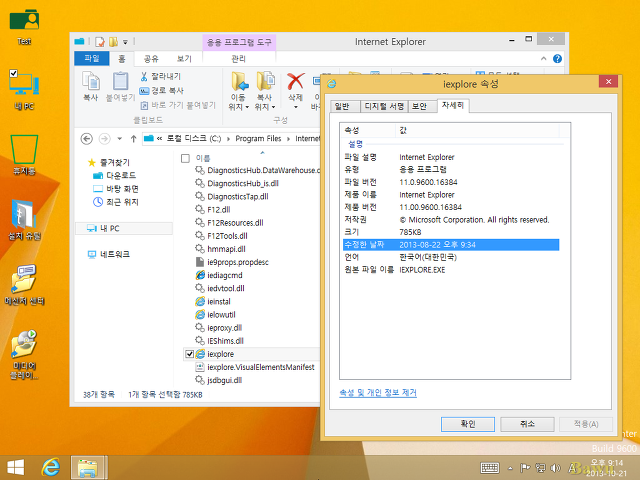The width and height of the screenshot is (640, 480).
Task: Click Program Files in the address breadcrumb
Action: coord(258,139)
